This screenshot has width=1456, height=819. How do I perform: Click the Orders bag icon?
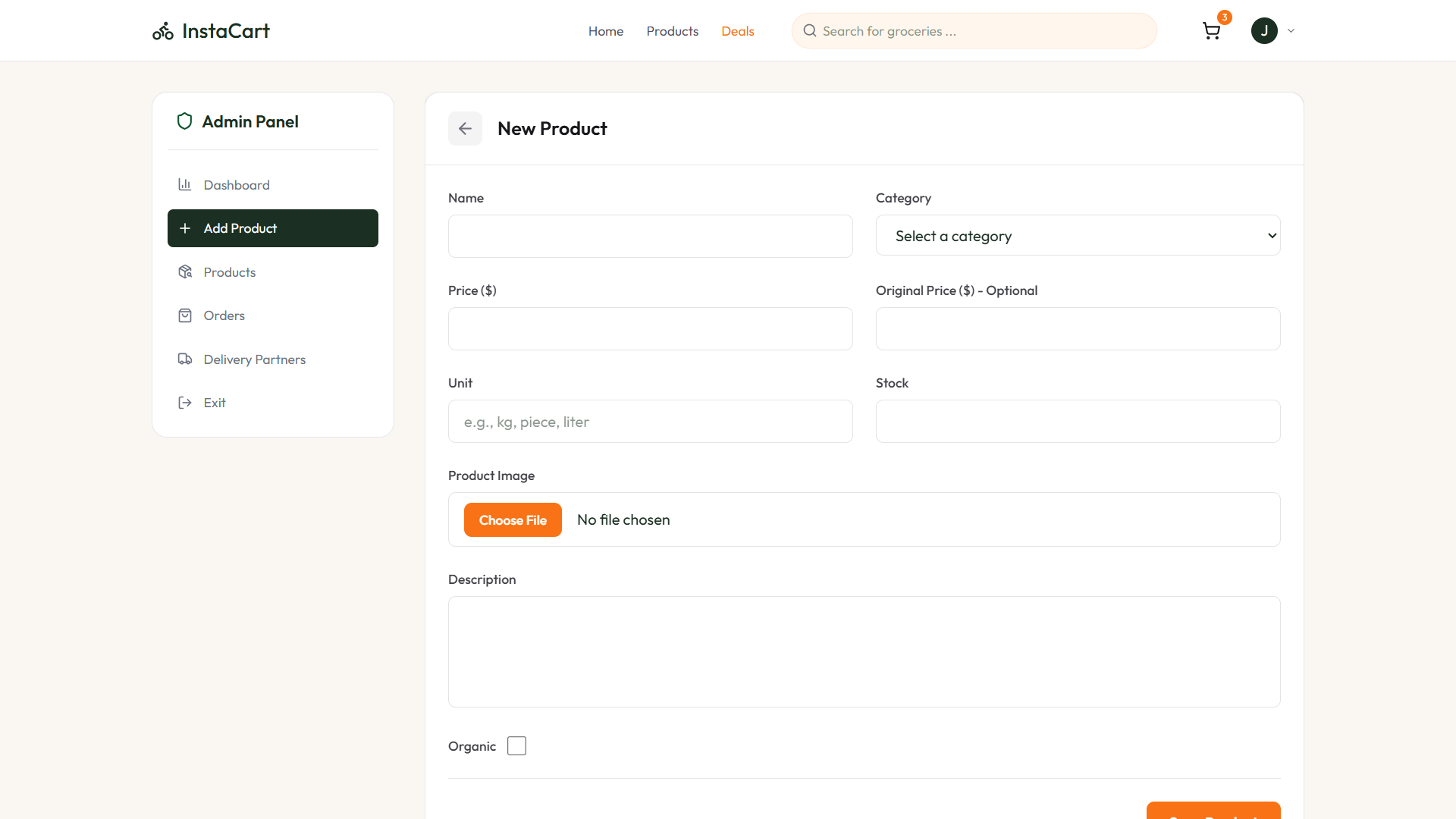click(x=184, y=315)
